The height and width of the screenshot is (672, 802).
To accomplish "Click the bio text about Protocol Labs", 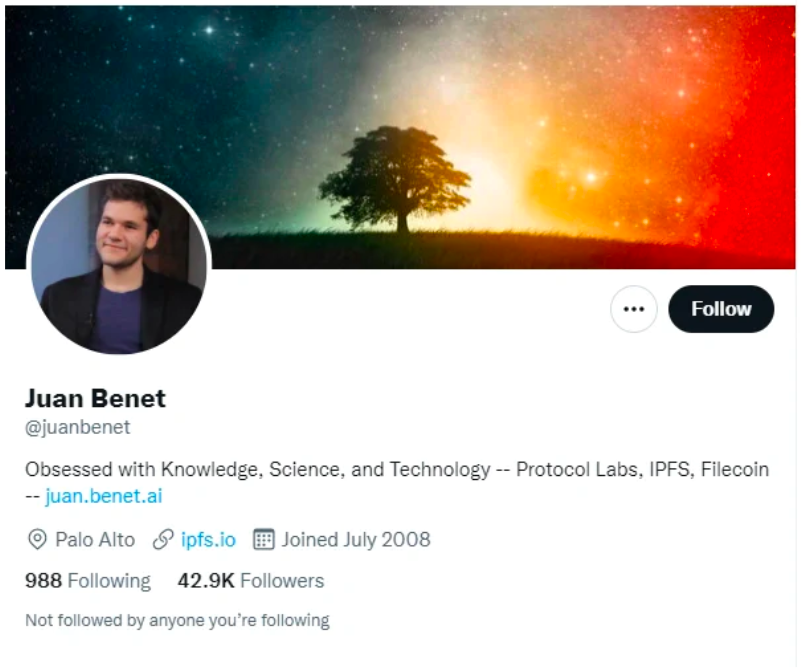I will pos(397,469).
